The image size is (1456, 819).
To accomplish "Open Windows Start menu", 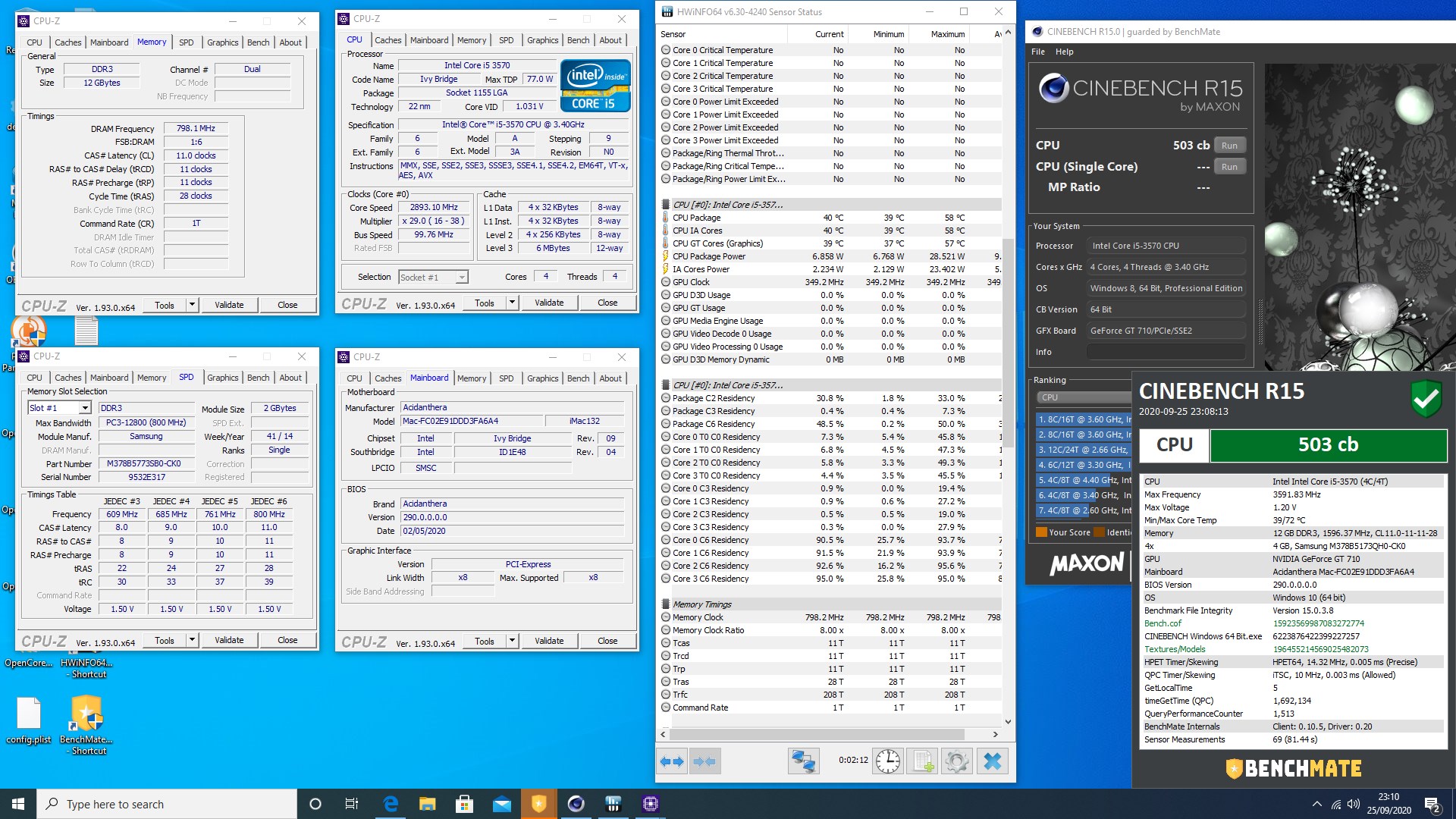I will coord(18,804).
